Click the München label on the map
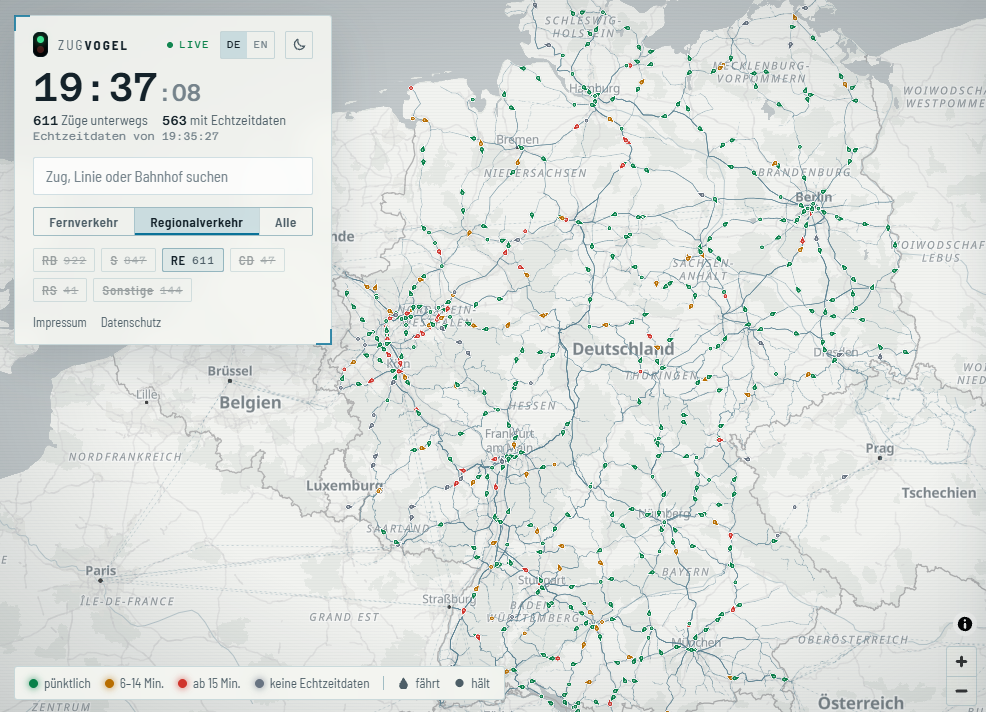The image size is (986, 712). [696, 642]
